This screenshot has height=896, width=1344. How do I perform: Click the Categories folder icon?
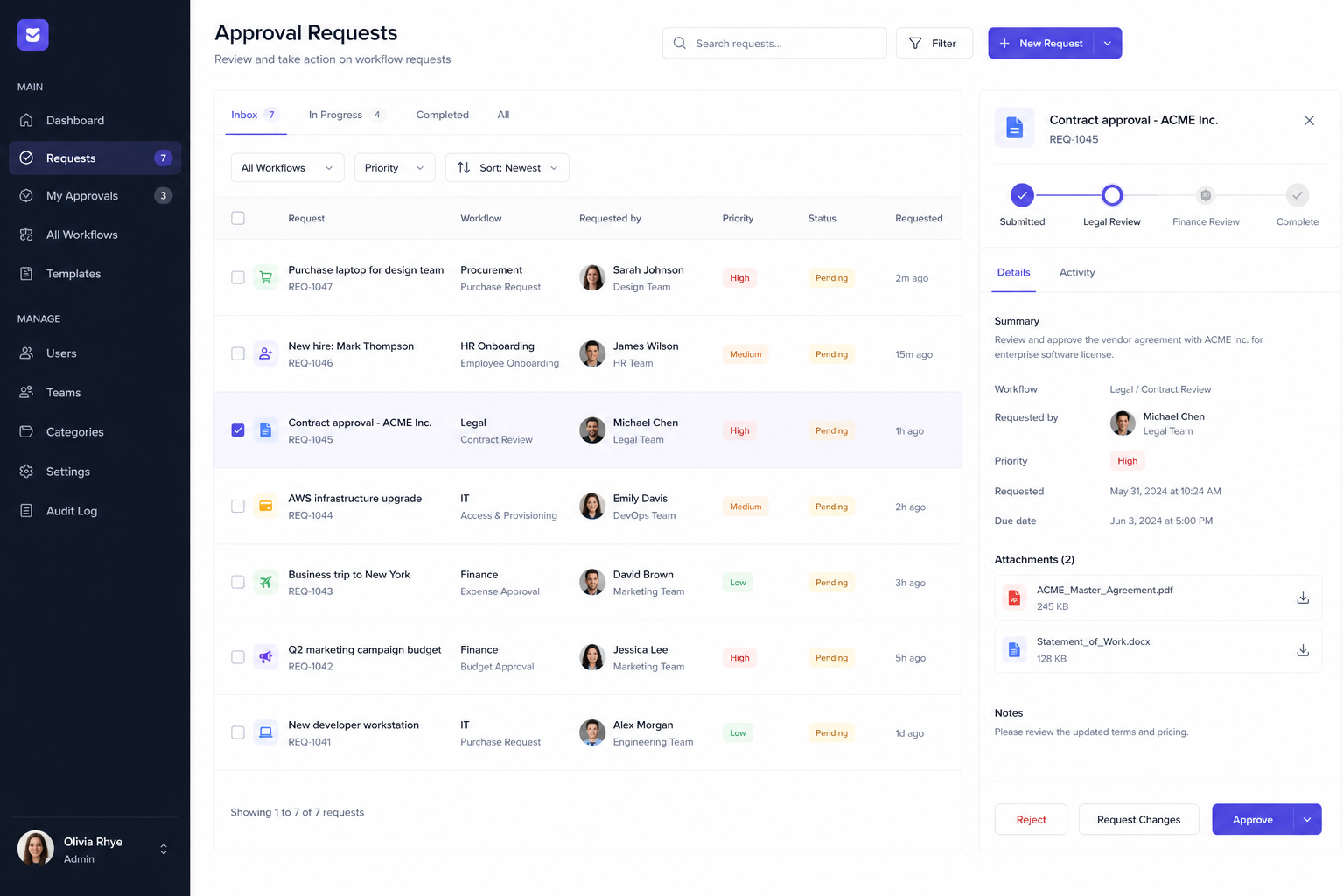coord(26,432)
